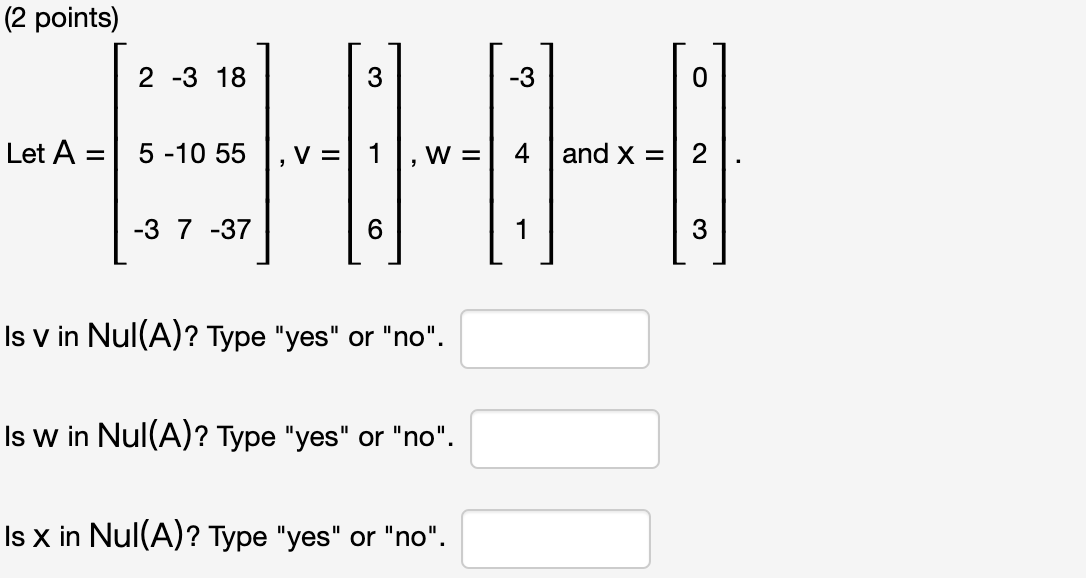Screen dimensions: 1086x578
Task: Click the number 4 in vector w
Action: tap(521, 154)
